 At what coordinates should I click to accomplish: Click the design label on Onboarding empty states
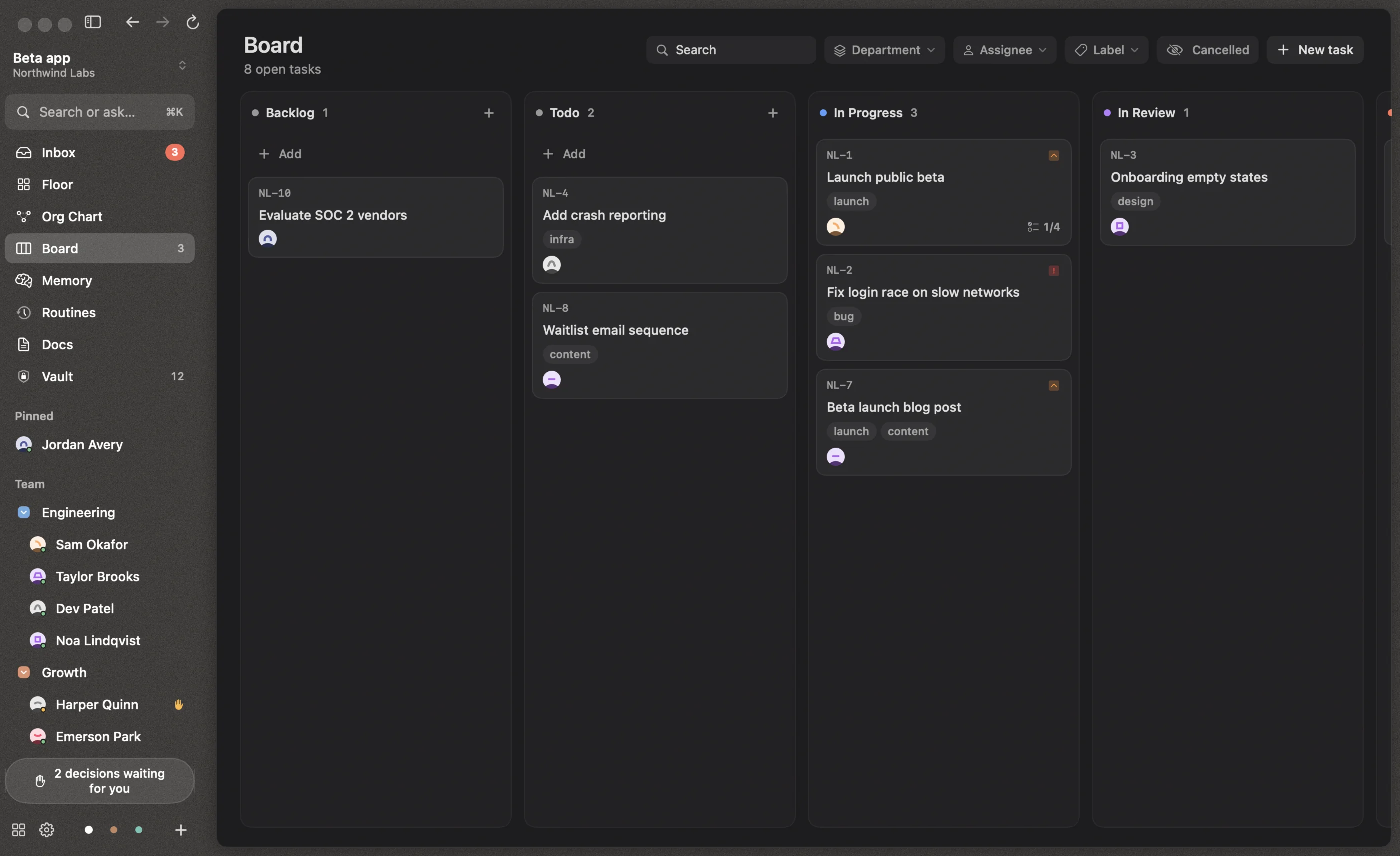click(1135, 201)
